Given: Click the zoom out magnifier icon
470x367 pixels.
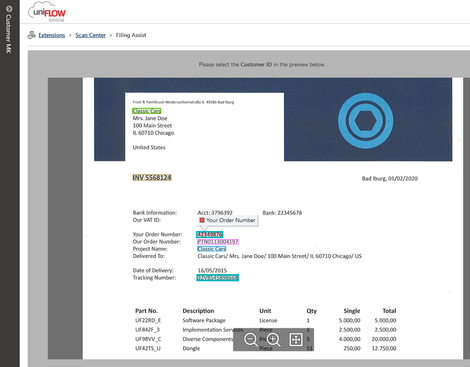Looking at the screenshot, I should 251,340.
